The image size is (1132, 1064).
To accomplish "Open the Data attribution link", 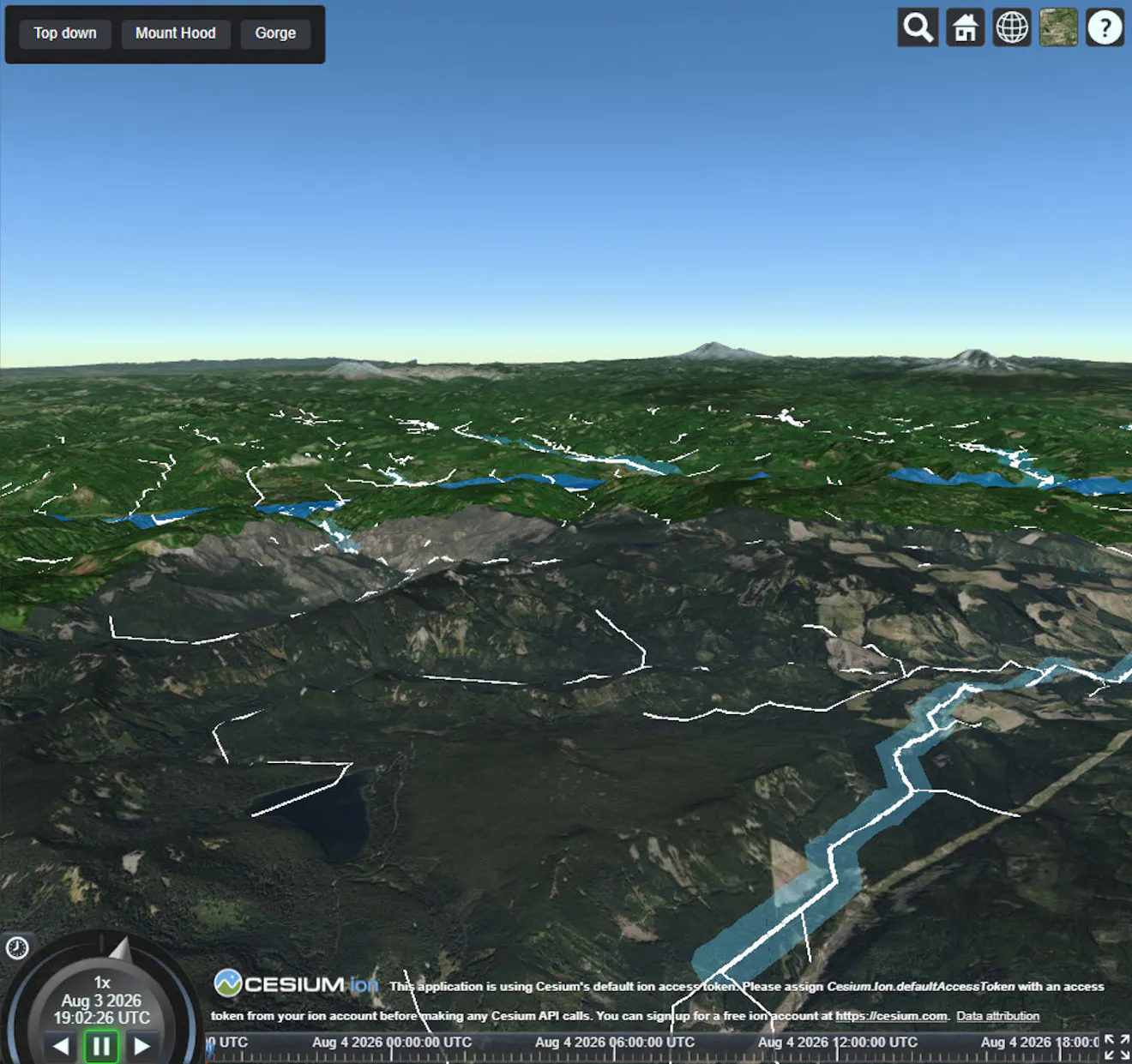I will (x=997, y=1016).
